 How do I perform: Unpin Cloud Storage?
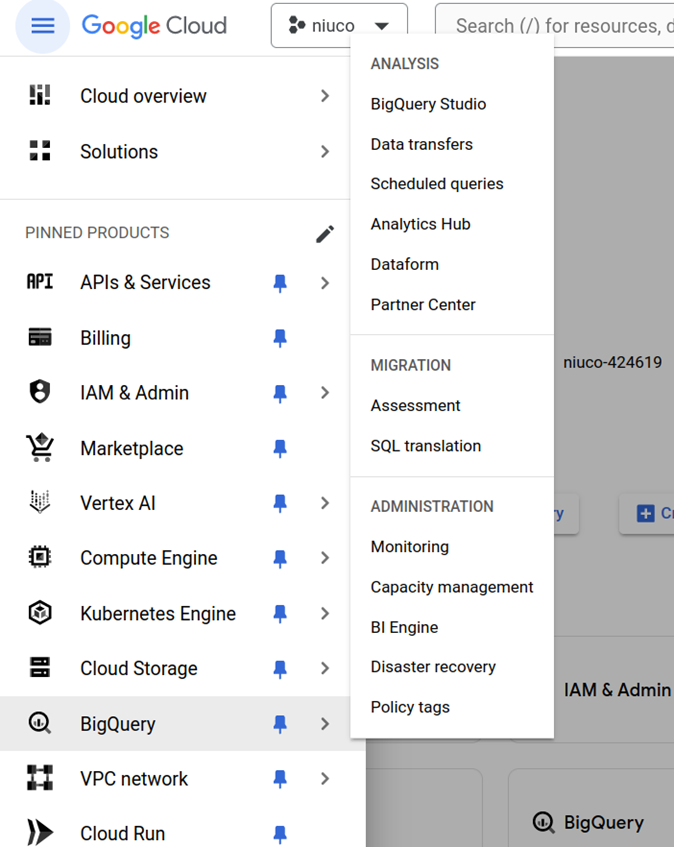point(280,669)
